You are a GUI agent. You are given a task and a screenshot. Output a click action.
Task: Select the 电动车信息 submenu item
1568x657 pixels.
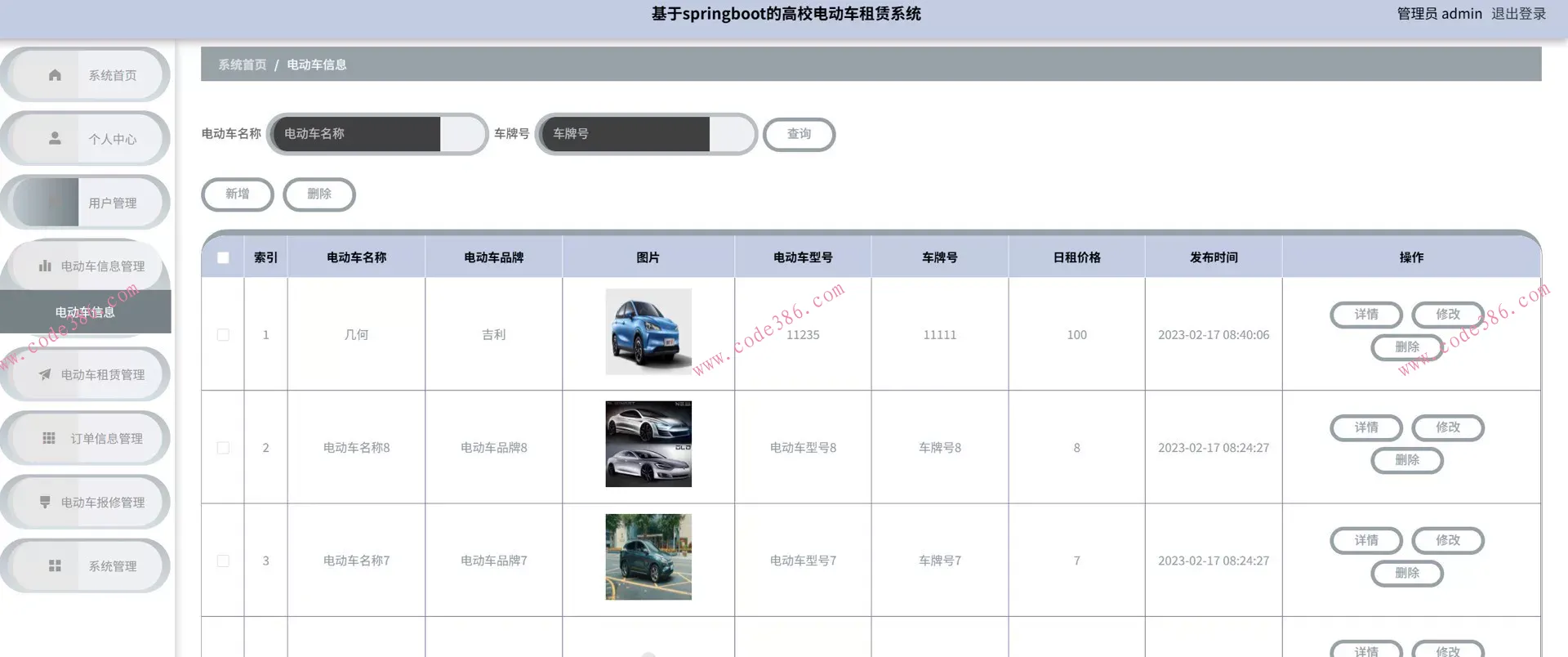85,312
